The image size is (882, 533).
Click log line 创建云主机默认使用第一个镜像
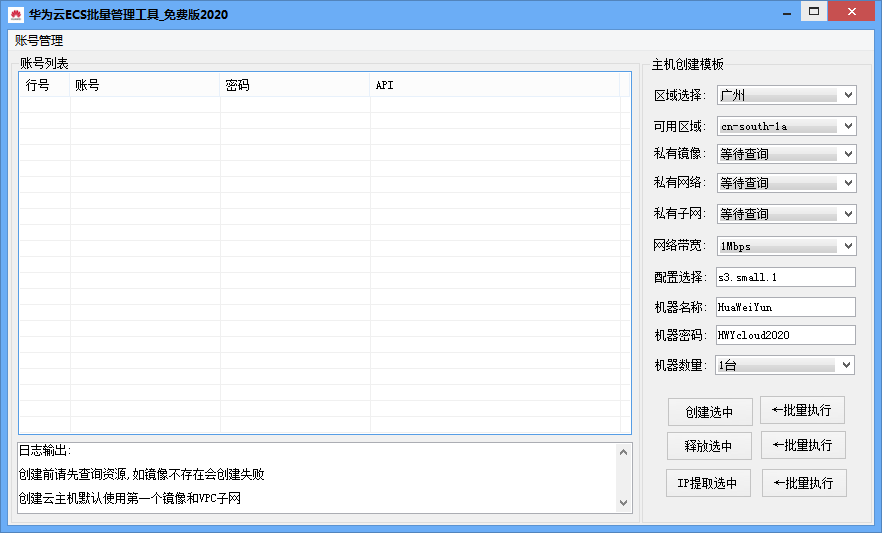click(x=130, y=498)
